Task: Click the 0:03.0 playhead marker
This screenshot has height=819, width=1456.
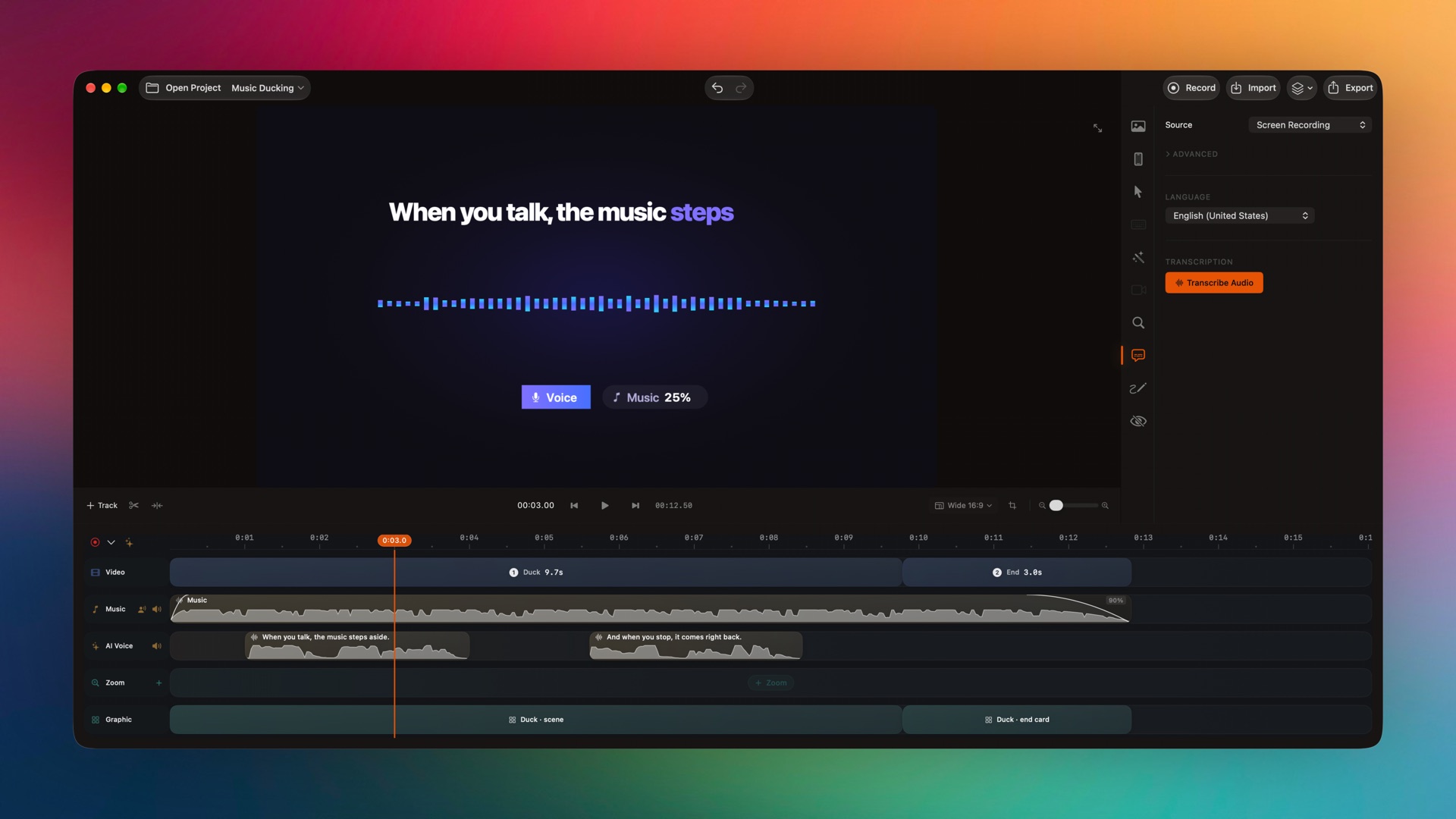Action: [x=394, y=540]
